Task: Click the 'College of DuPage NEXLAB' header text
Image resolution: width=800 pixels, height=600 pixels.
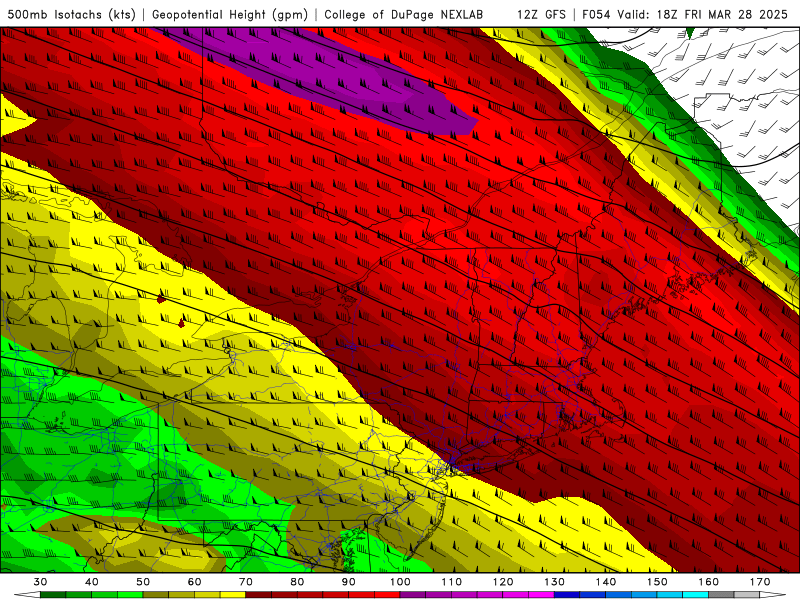Action: 404,15
